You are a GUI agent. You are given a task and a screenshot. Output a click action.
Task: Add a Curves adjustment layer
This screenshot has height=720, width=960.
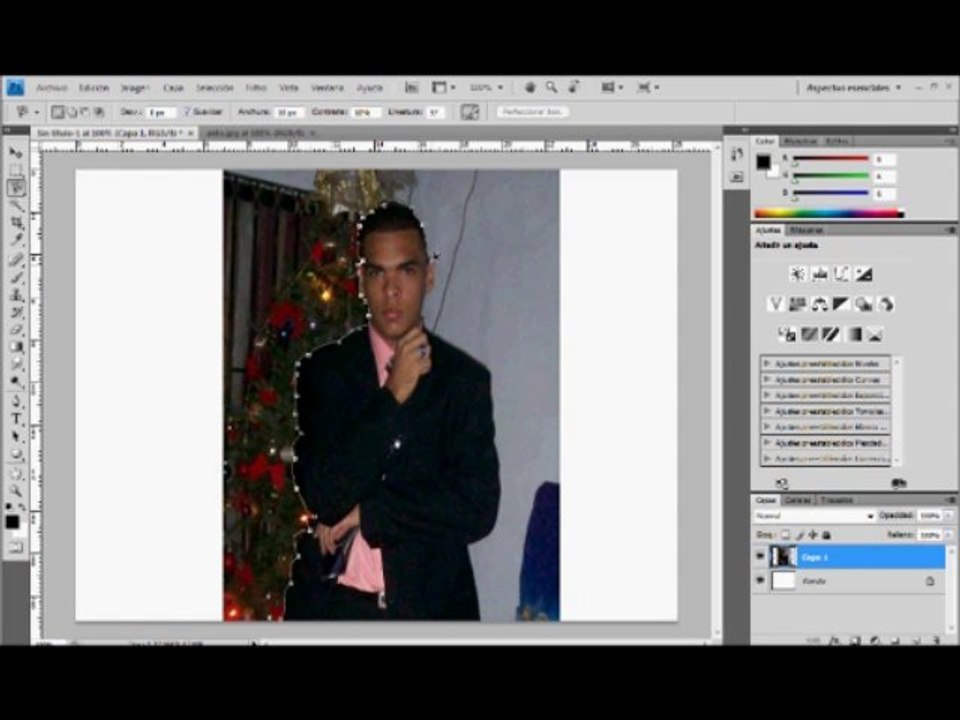[842, 274]
